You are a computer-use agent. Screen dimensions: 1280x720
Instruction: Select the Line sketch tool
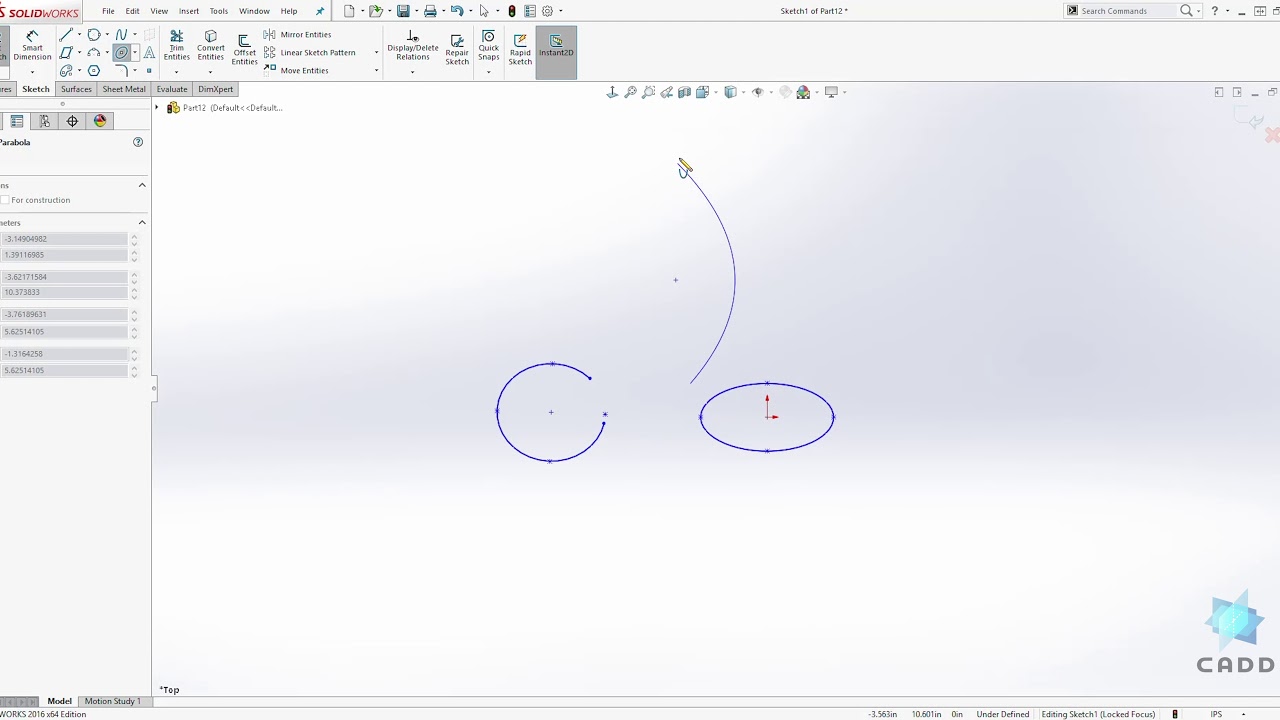[x=66, y=35]
